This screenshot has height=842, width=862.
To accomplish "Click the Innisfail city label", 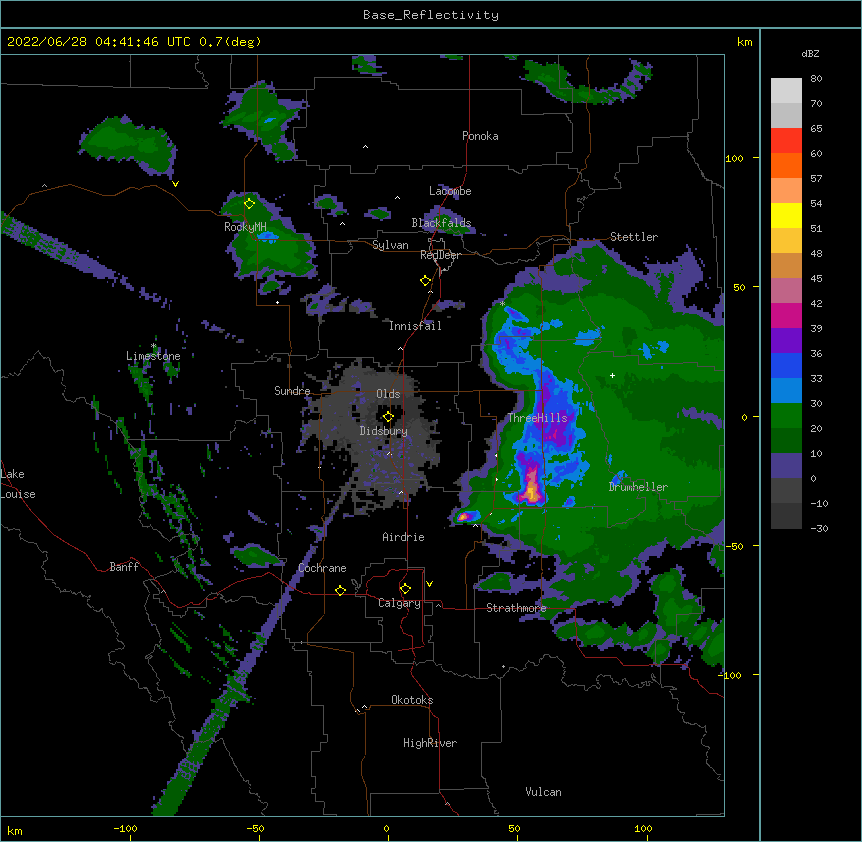I will tap(415, 326).
